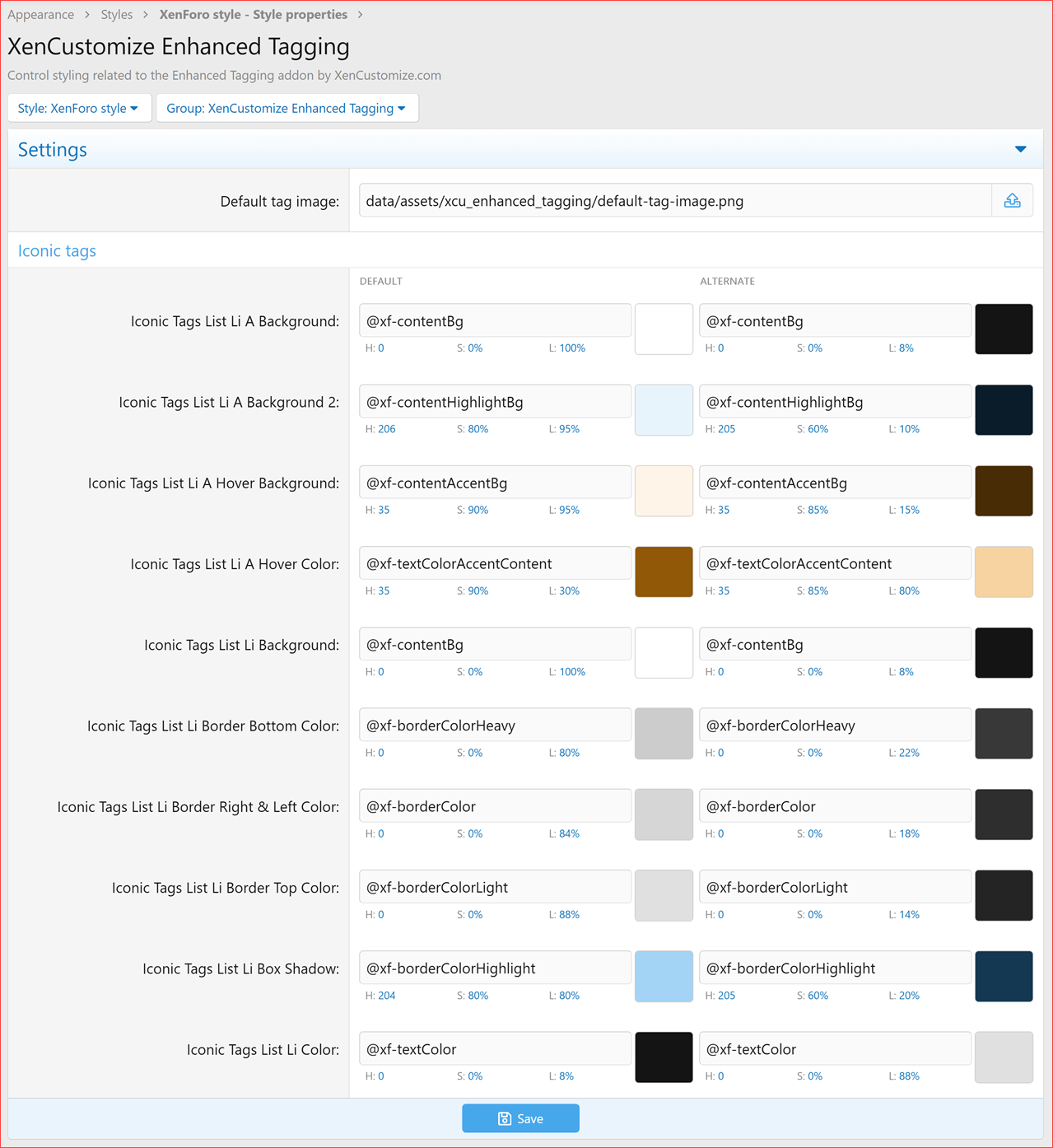Click the save disk icon on Save button
Viewport: 1053px width, 1148px height.
[505, 1118]
